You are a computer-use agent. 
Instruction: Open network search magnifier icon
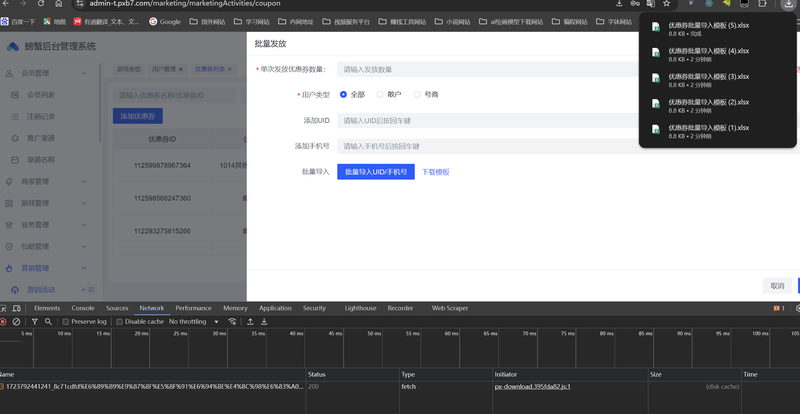[48, 322]
